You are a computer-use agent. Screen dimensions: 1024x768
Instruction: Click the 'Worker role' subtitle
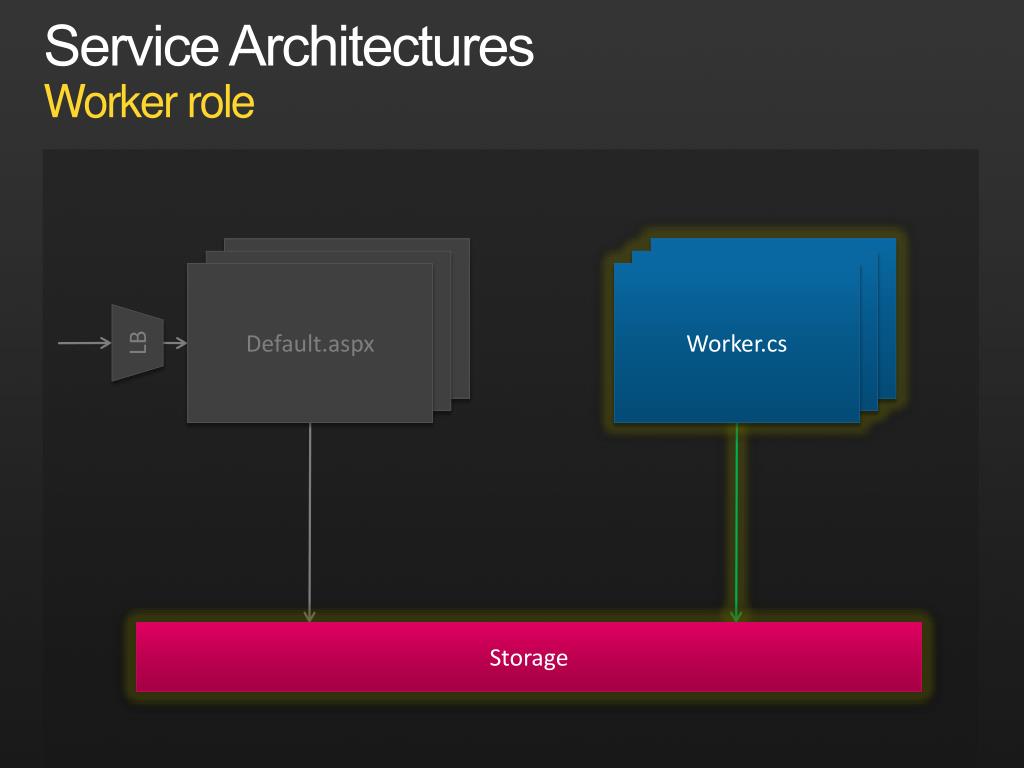149,102
